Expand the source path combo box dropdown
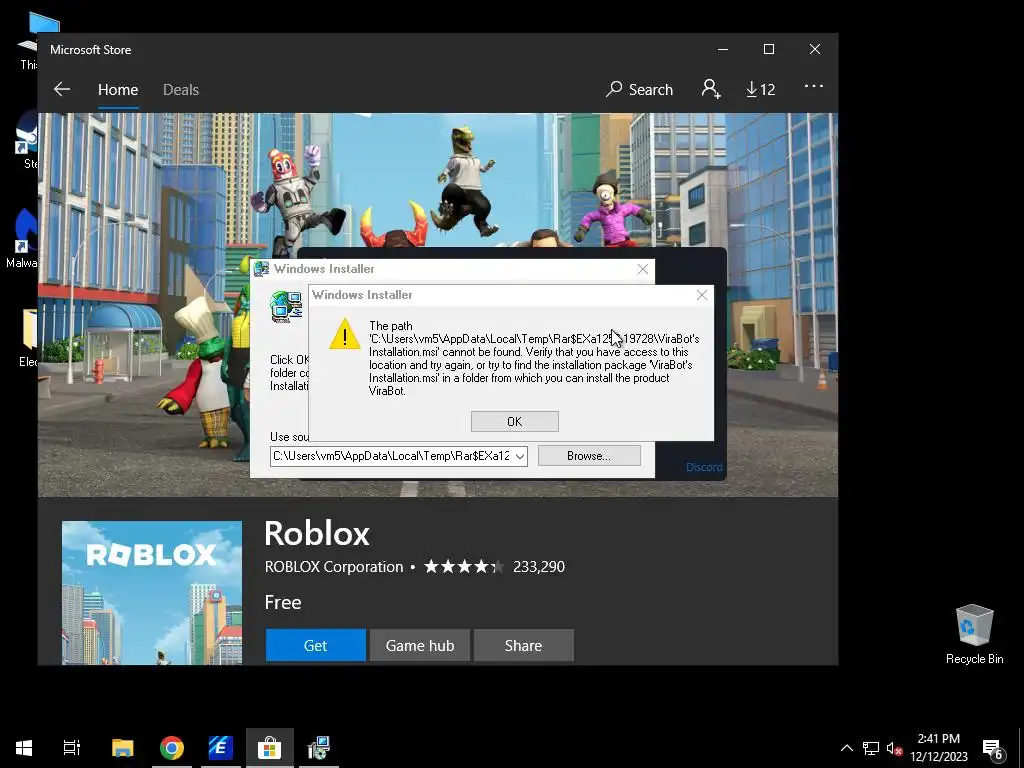This screenshot has width=1024, height=768. click(x=520, y=456)
